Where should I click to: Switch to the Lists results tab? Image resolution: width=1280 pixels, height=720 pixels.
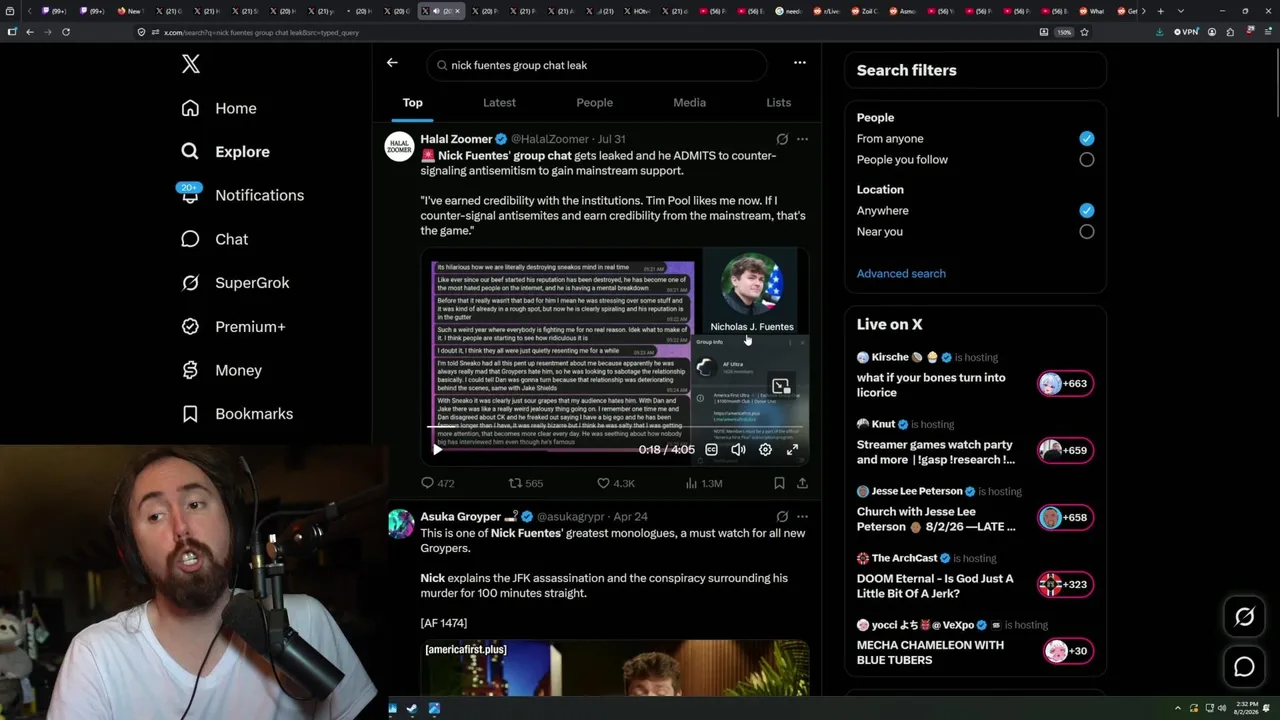coord(778,103)
